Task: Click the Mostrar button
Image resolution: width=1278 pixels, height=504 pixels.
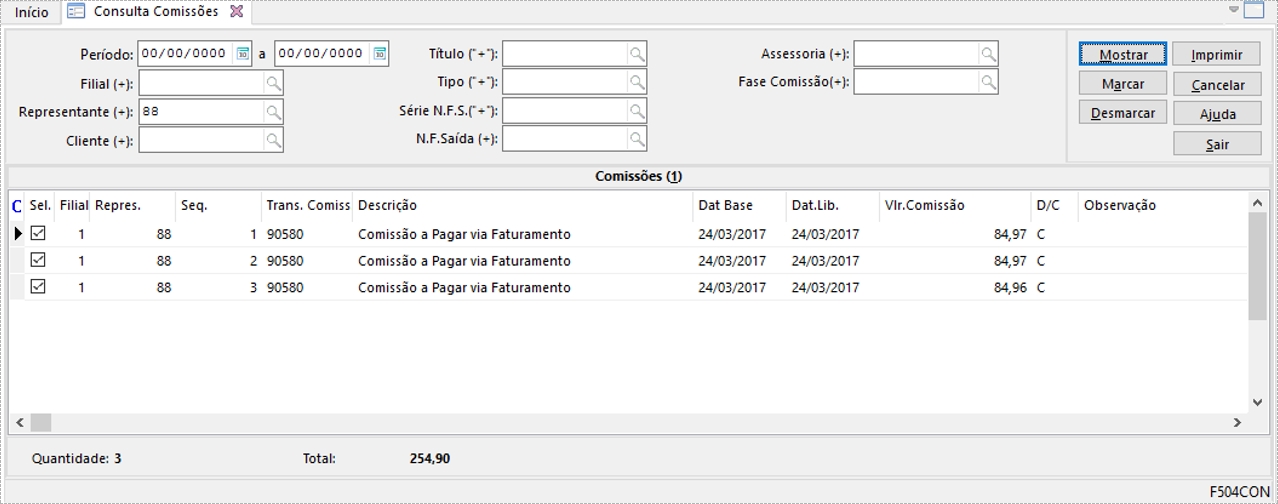Action: pyautogui.click(x=1123, y=55)
